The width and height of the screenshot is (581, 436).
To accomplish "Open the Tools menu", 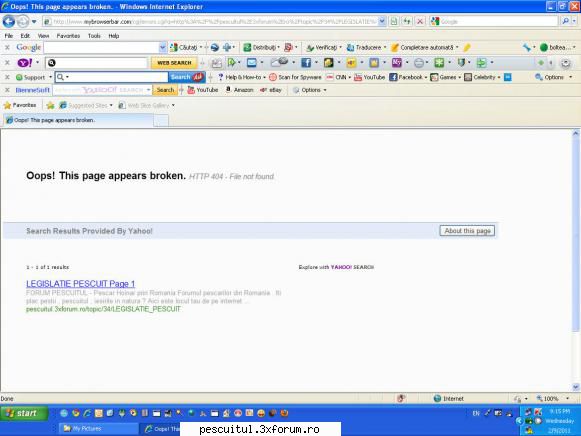I will click(x=94, y=36).
